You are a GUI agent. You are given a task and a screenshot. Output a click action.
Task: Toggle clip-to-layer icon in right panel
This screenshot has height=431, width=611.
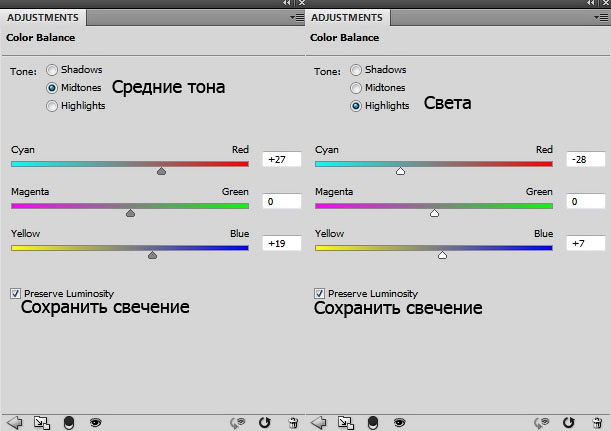373,422
